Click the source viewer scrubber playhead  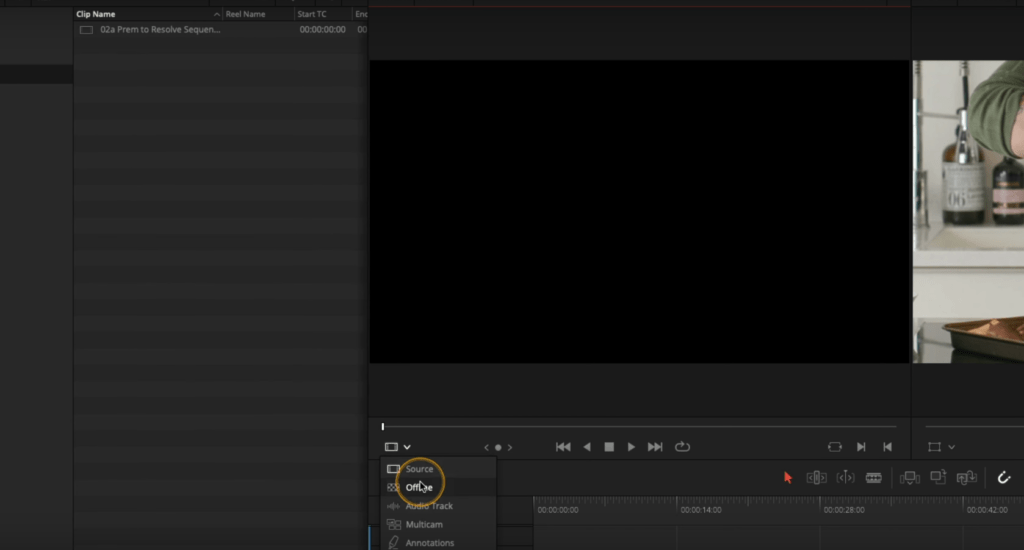(x=383, y=427)
